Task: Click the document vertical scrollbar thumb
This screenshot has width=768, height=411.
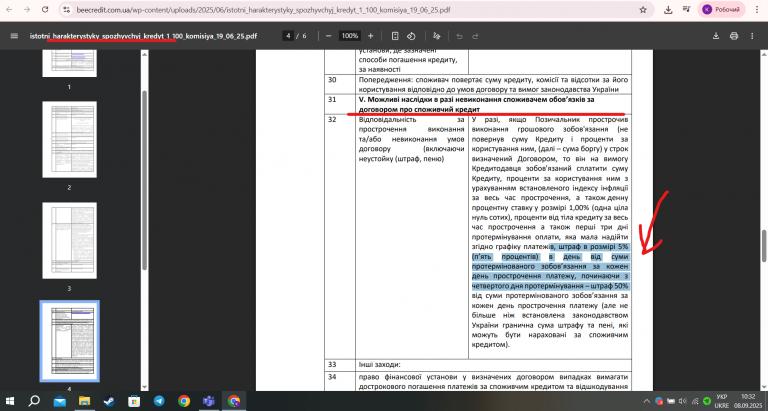Action: coord(764,246)
